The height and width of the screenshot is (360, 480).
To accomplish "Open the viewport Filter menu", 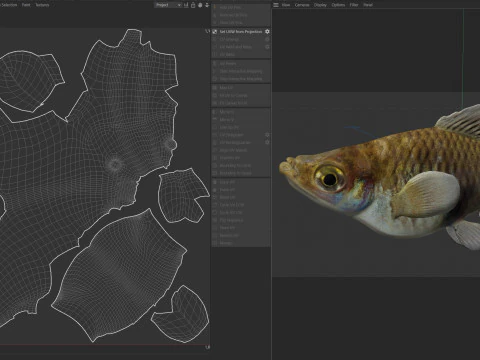I will (x=354, y=5).
